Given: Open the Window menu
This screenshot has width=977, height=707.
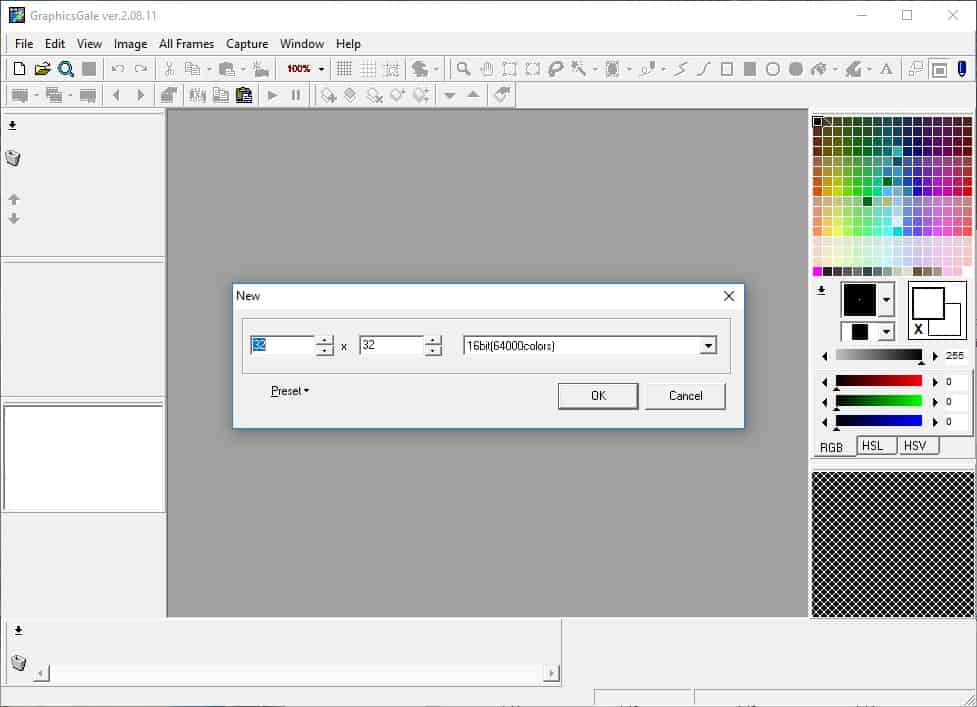Looking at the screenshot, I should [x=302, y=44].
